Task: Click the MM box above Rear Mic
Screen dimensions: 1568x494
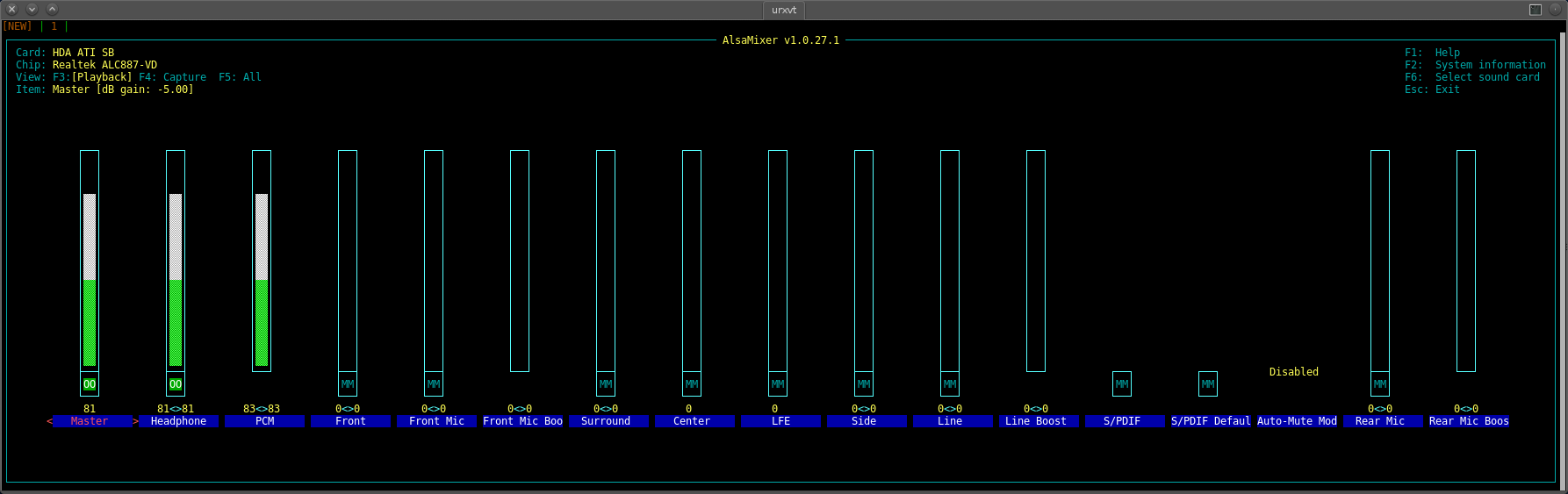Action: tap(1380, 384)
